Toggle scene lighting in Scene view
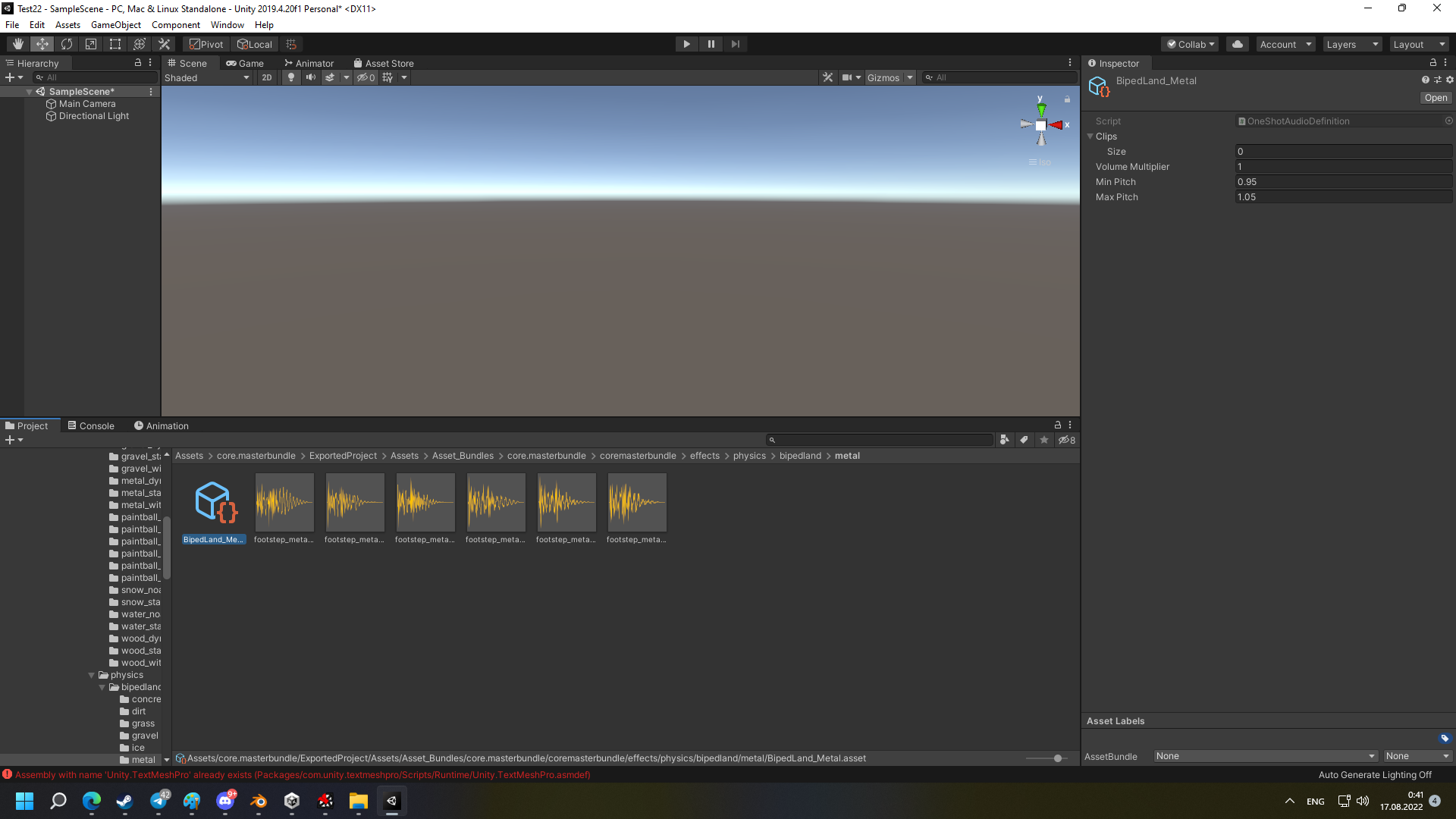This screenshot has height=819, width=1456. coord(290,77)
